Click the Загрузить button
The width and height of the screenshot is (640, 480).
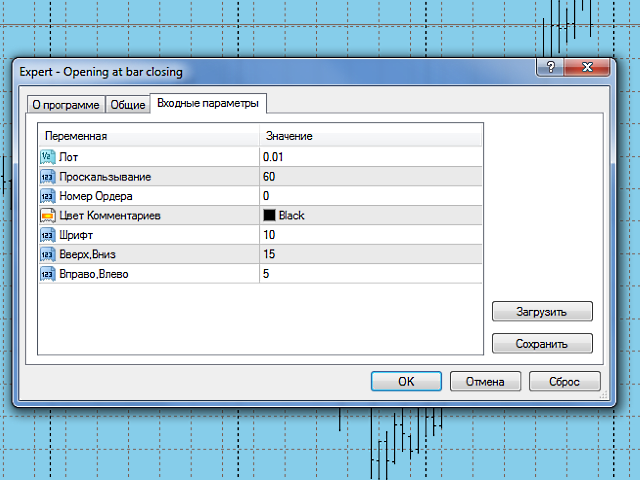tap(542, 312)
